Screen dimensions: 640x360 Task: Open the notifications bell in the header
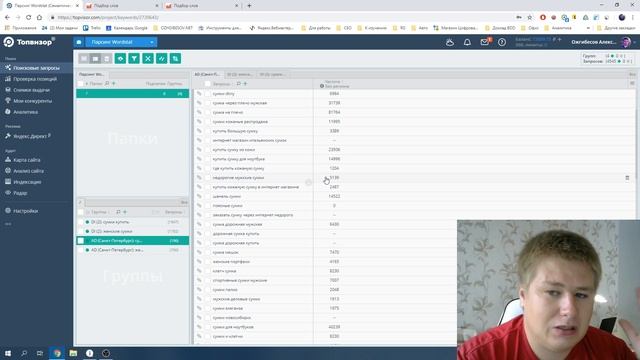click(x=467, y=42)
